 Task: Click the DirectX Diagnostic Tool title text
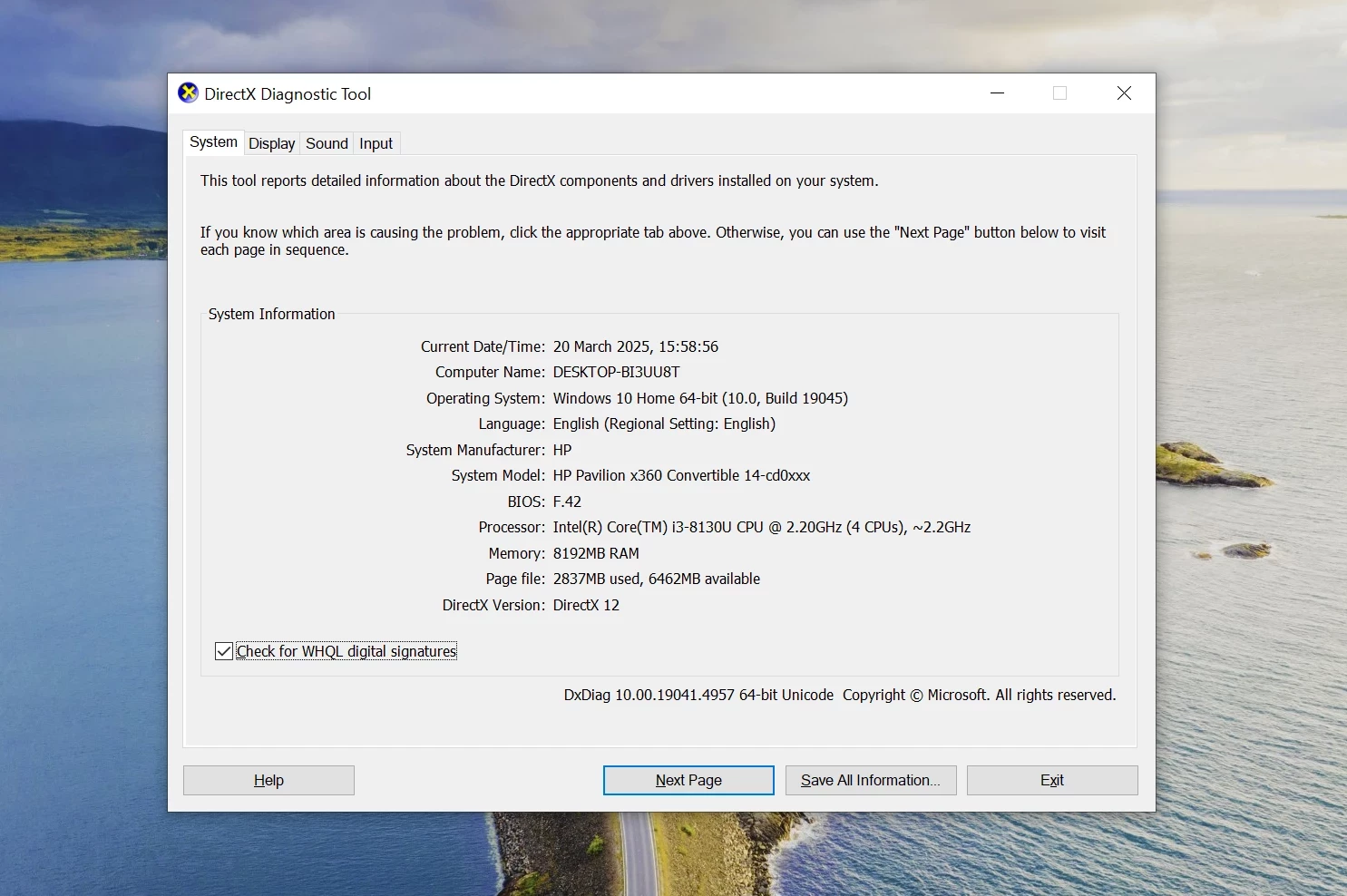click(288, 94)
